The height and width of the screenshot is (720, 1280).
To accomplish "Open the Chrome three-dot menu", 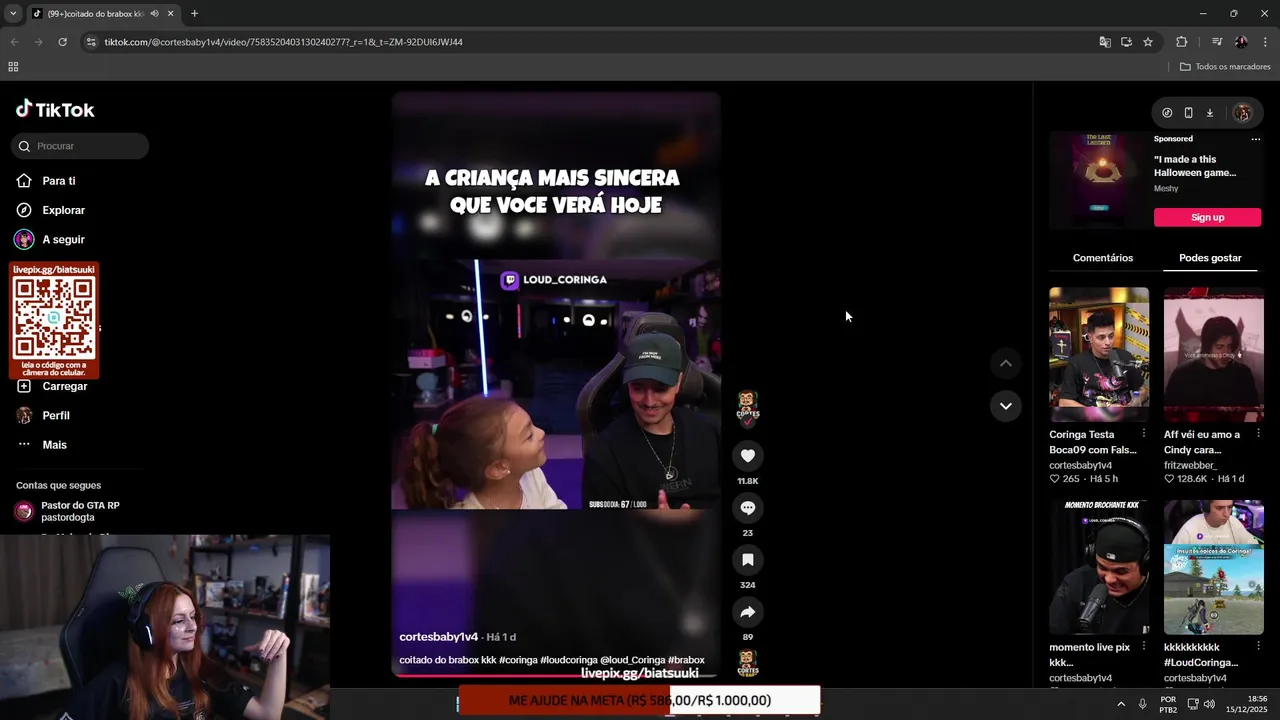I will [1265, 42].
